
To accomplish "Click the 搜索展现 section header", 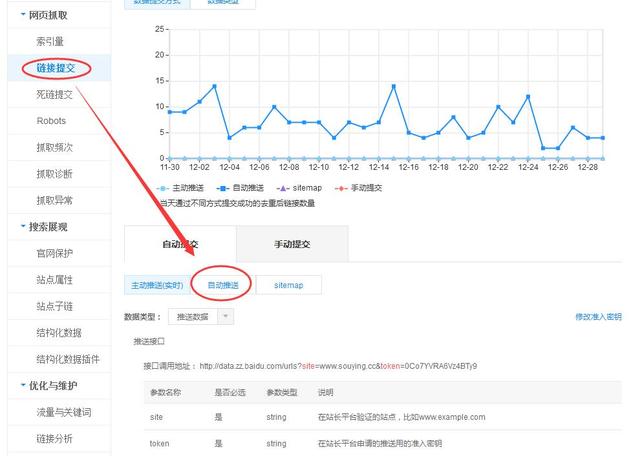I will [x=48, y=227].
